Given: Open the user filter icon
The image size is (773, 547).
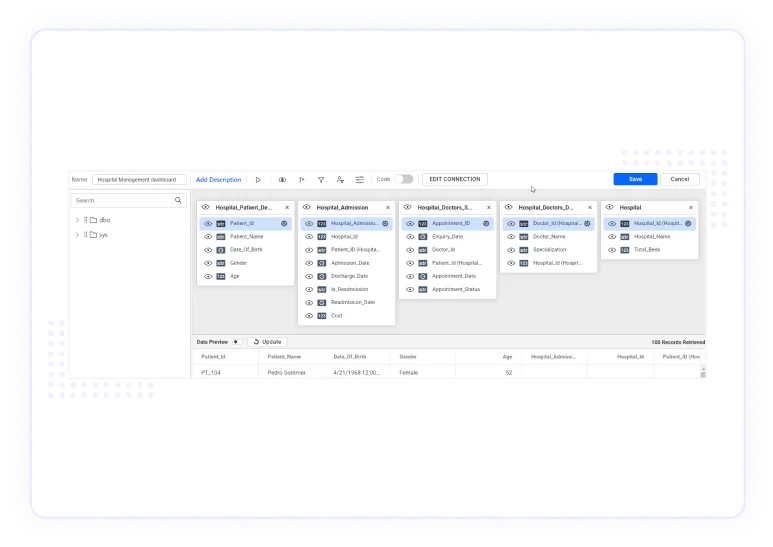Looking at the screenshot, I should [340, 180].
